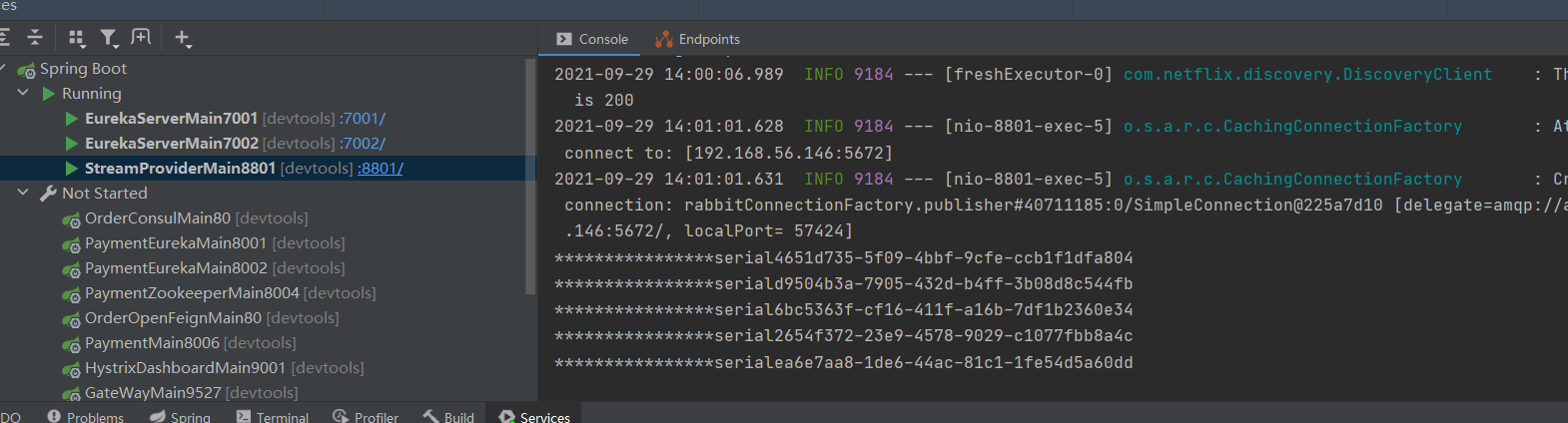Screen dimensions: 1568x423
Task: Click the Collapse All toolbar icon
Action: click(x=35, y=38)
